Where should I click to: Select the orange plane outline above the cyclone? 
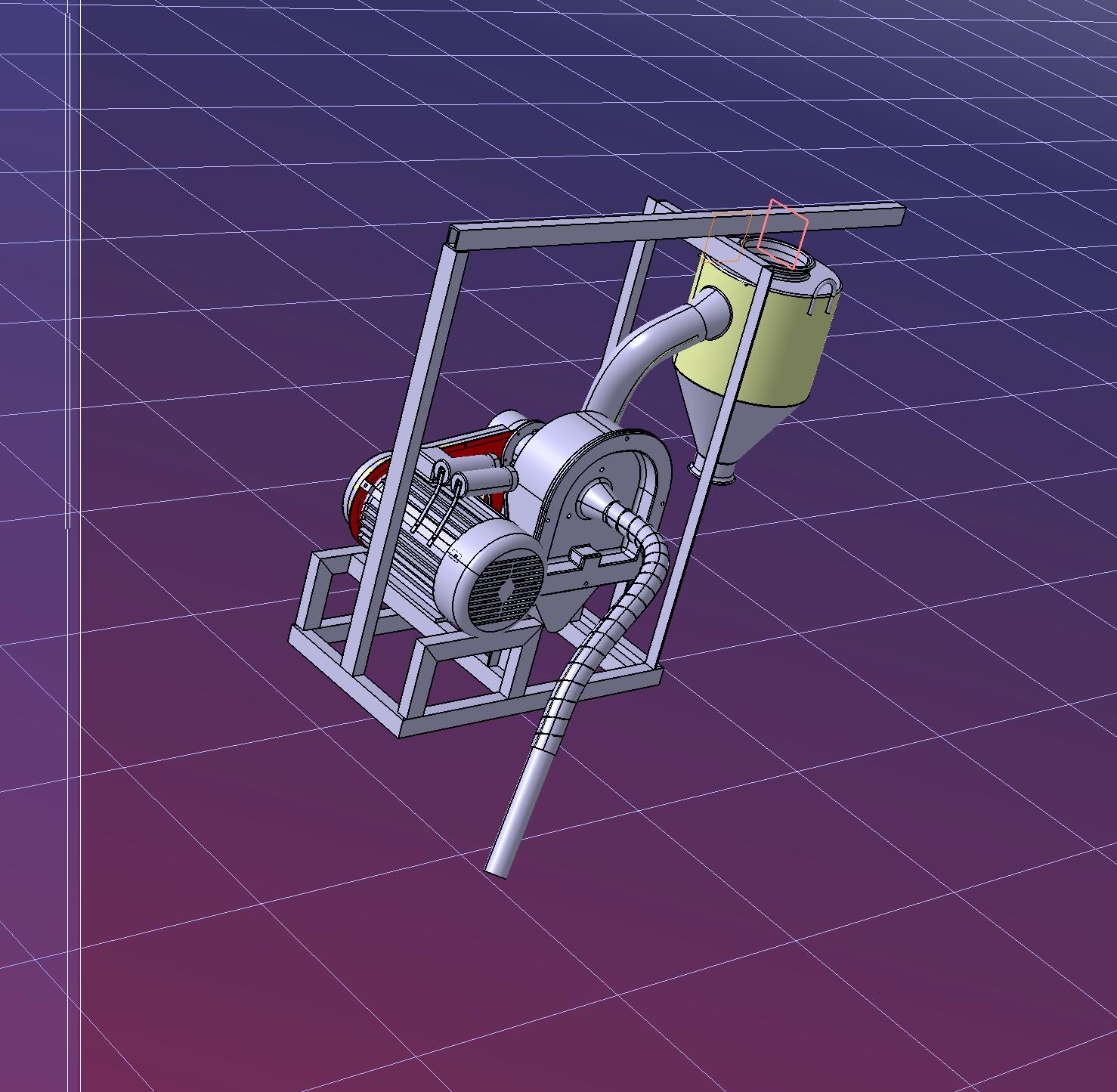727,237
